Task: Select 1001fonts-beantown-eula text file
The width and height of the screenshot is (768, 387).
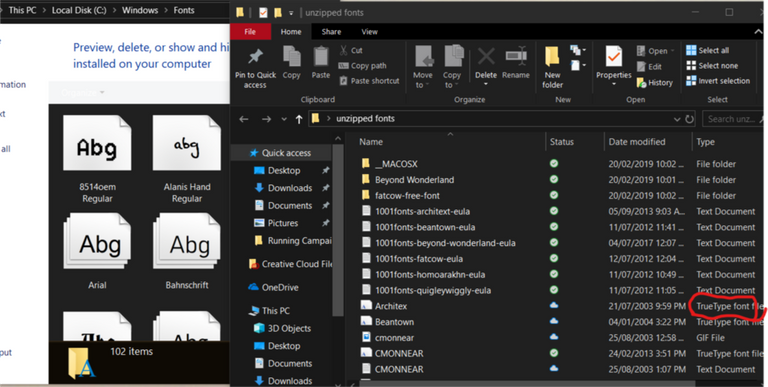Action: 425,227
